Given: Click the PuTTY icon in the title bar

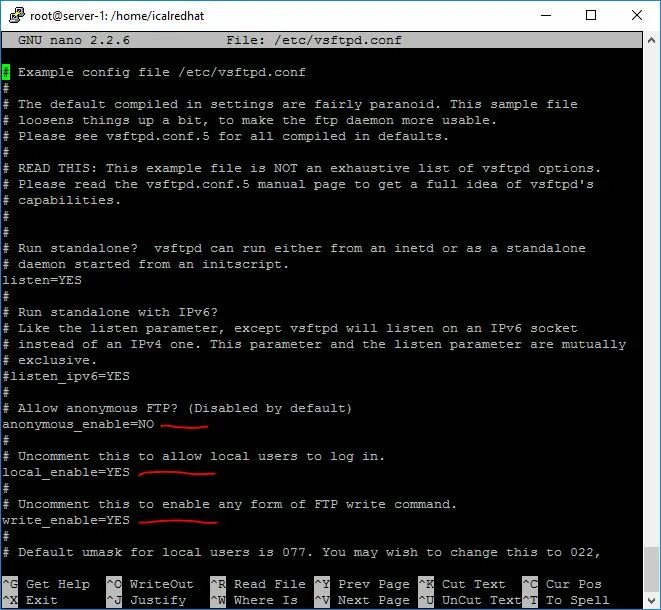Looking at the screenshot, I should pos(16,16).
